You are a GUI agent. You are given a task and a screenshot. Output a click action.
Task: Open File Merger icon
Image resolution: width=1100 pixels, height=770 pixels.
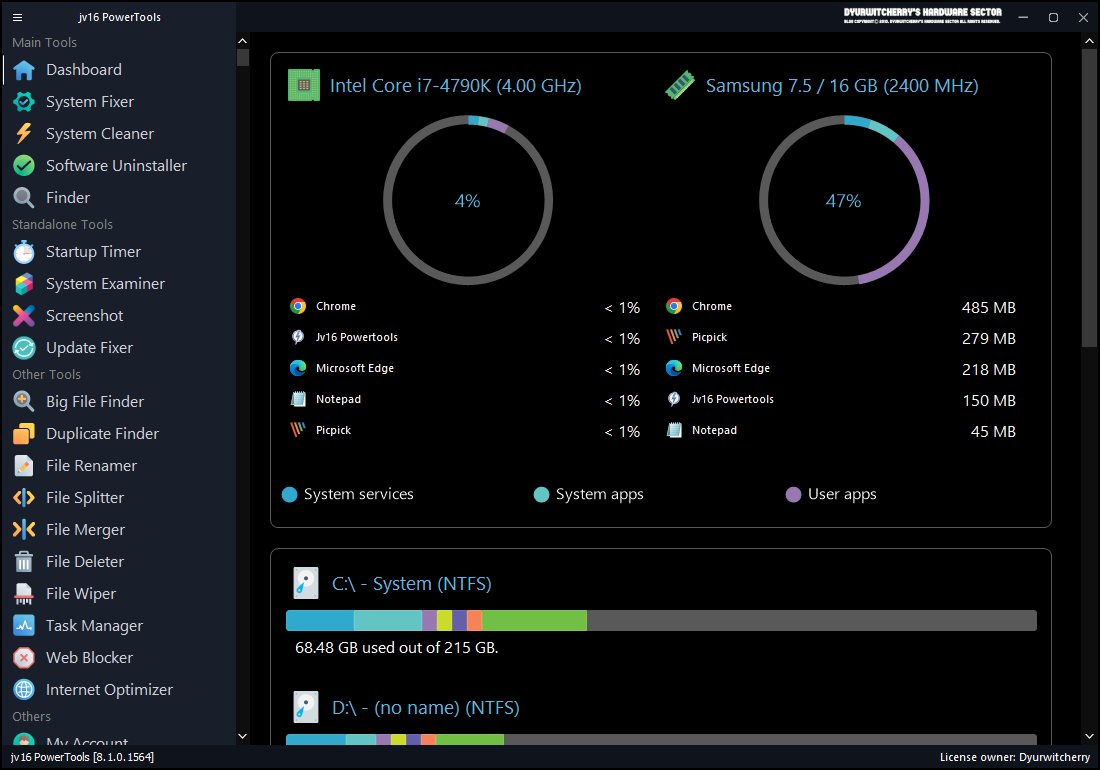pyautogui.click(x=24, y=529)
